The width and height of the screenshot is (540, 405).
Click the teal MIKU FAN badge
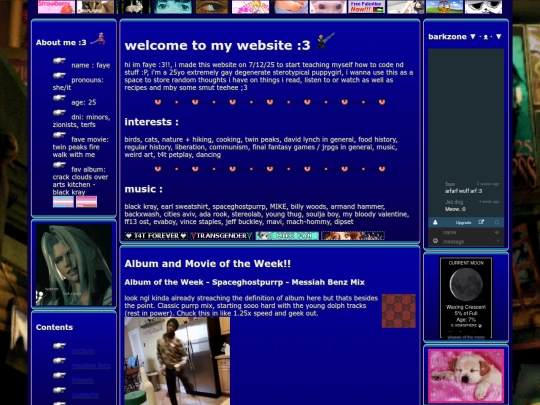(x=287, y=236)
